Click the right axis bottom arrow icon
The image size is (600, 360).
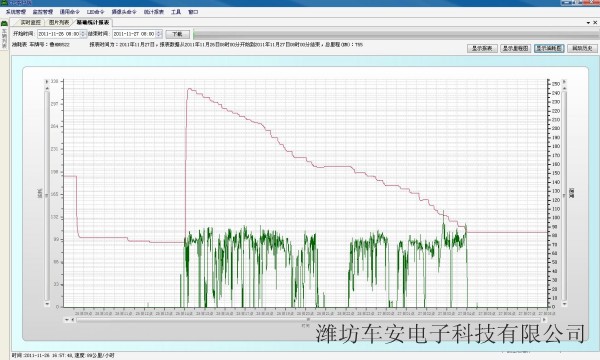(x=564, y=304)
